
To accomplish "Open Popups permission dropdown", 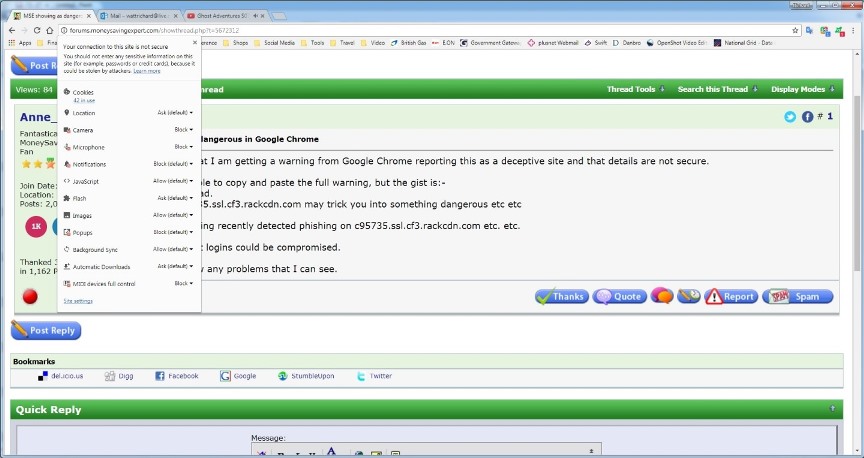I will pyautogui.click(x=173, y=232).
